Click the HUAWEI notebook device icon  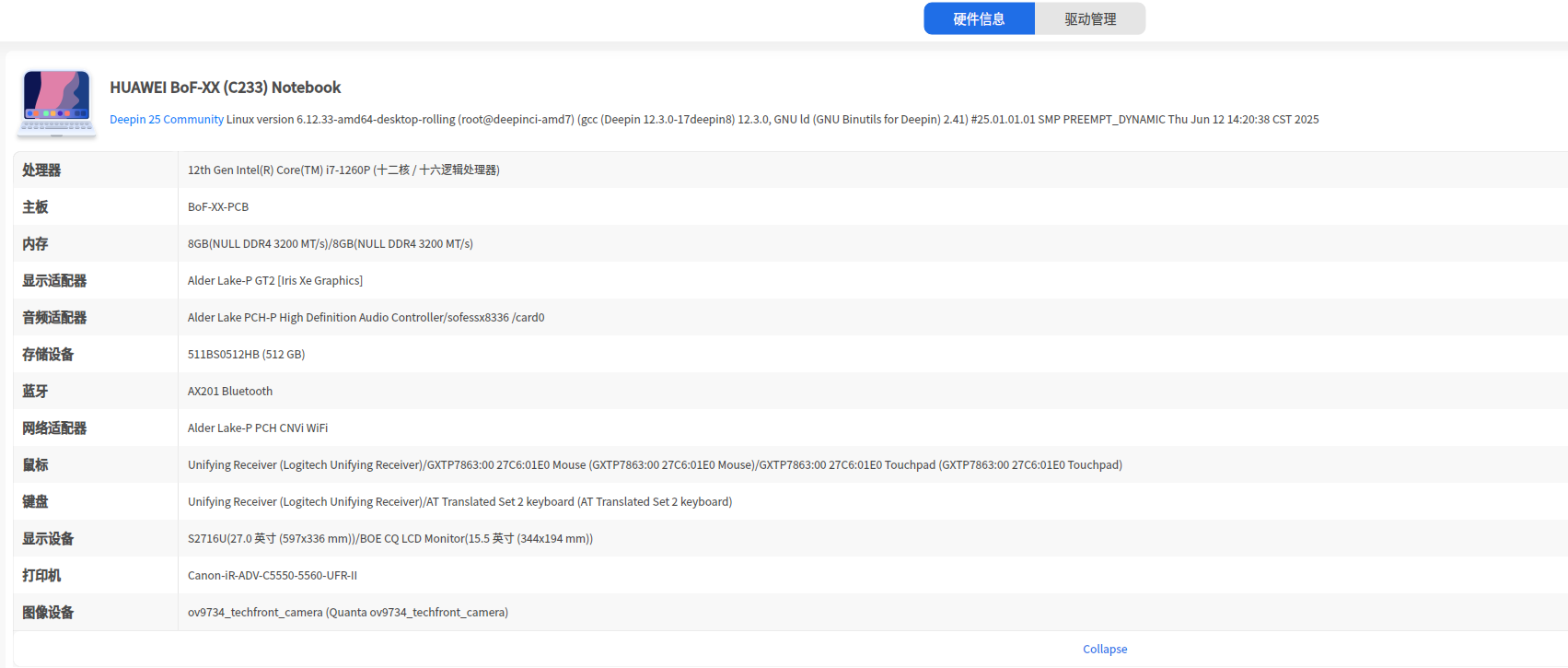tap(57, 103)
